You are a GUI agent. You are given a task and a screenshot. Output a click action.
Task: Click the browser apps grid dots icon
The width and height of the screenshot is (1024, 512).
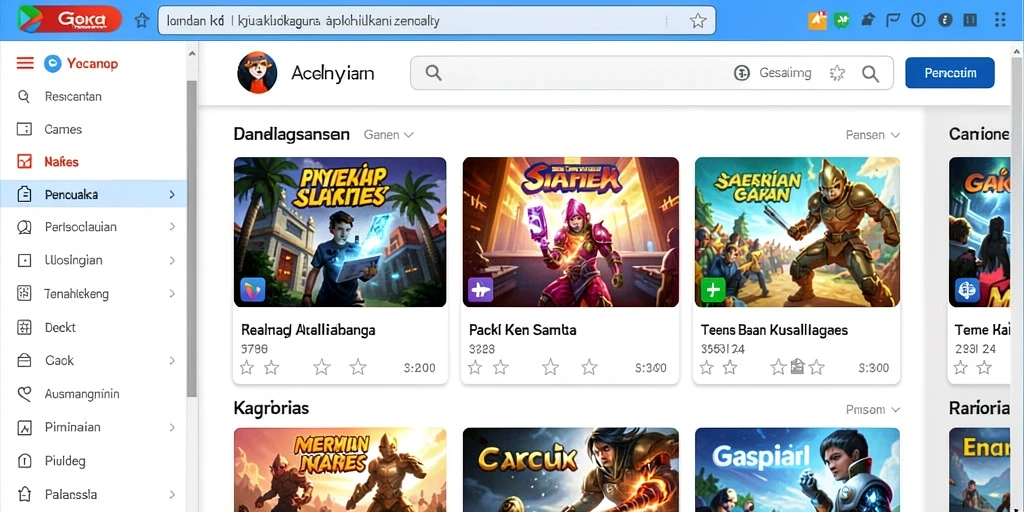1000,20
